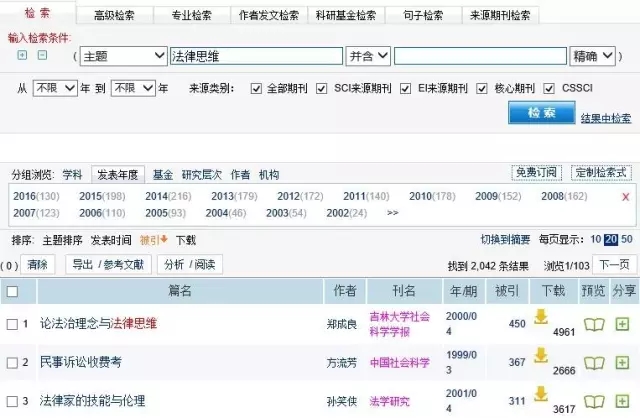Open the author link 郑成良
Screen dimensions: 640x418
(342, 324)
